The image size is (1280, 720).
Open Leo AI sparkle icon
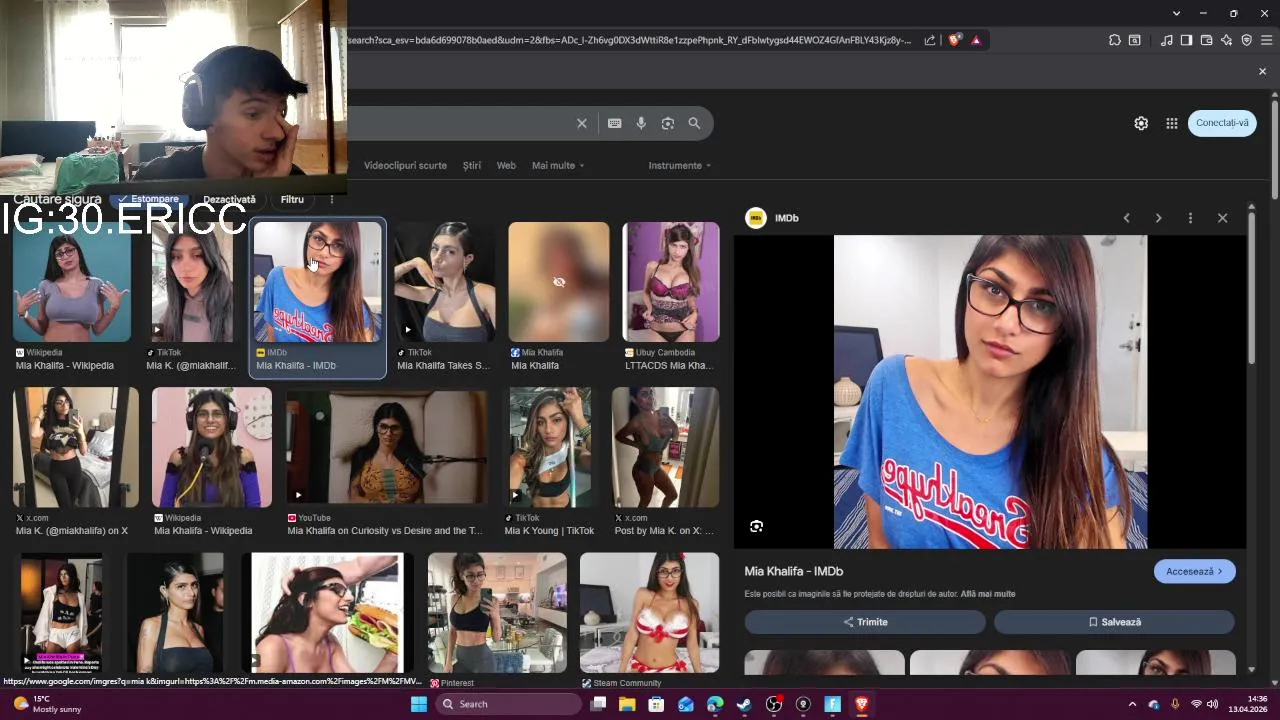(x=1226, y=40)
